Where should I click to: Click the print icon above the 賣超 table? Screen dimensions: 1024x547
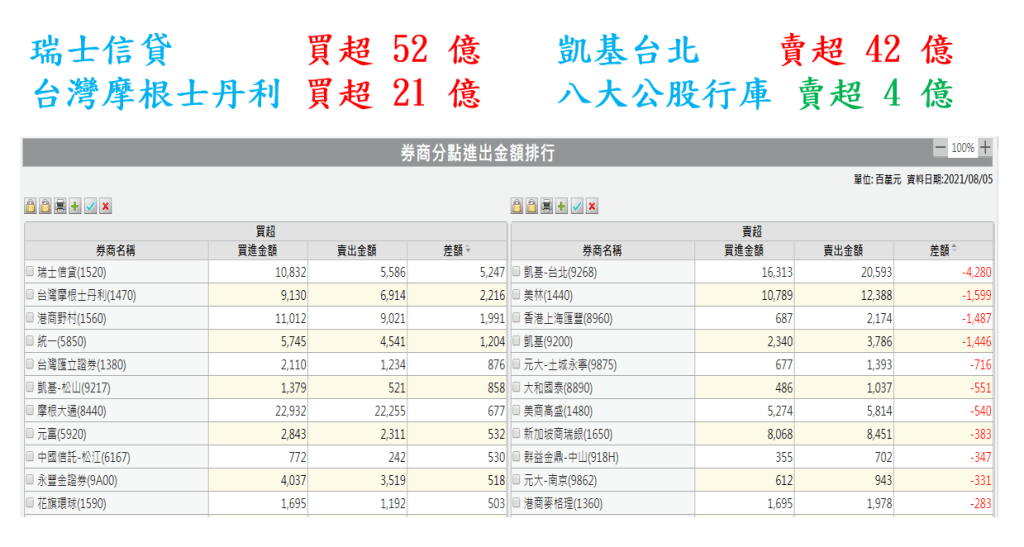coord(547,206)
